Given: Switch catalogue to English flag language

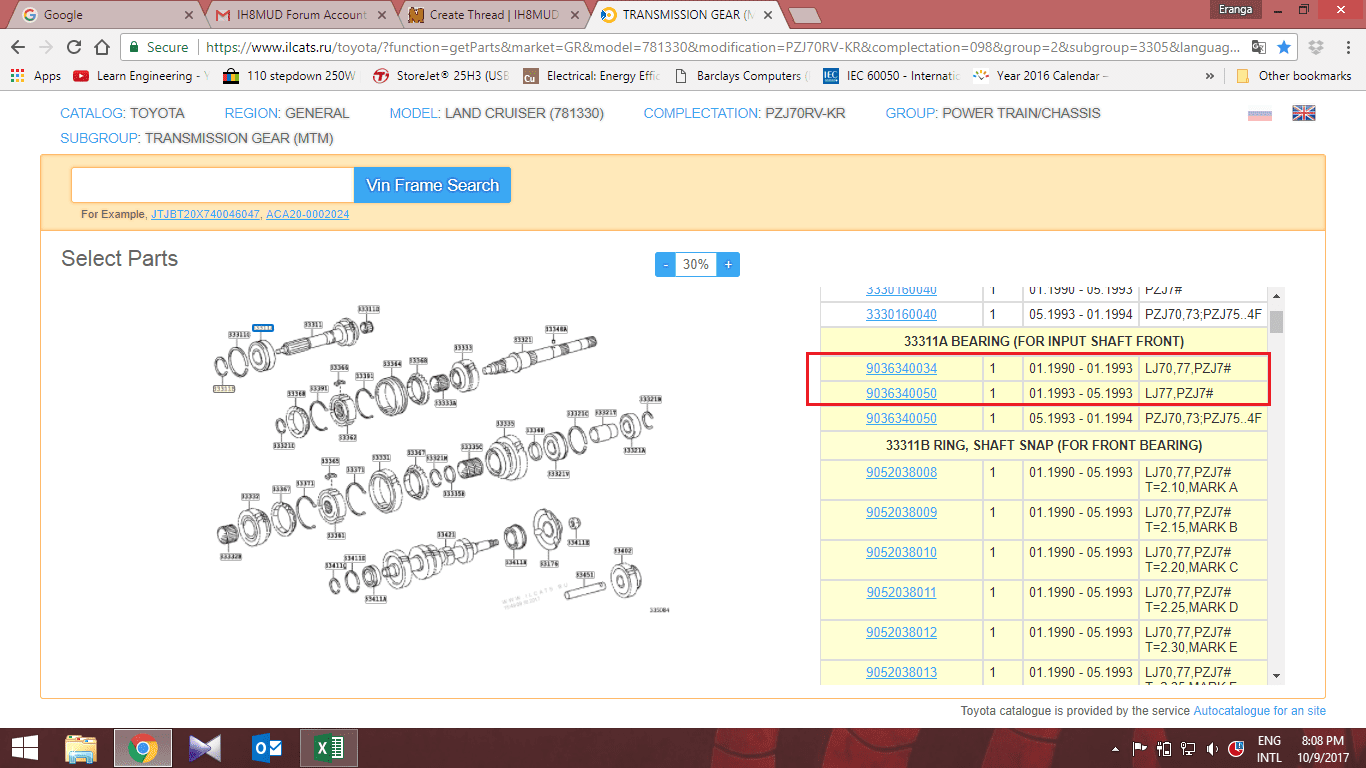Looking at the screenshot, I should point(1304,113).
